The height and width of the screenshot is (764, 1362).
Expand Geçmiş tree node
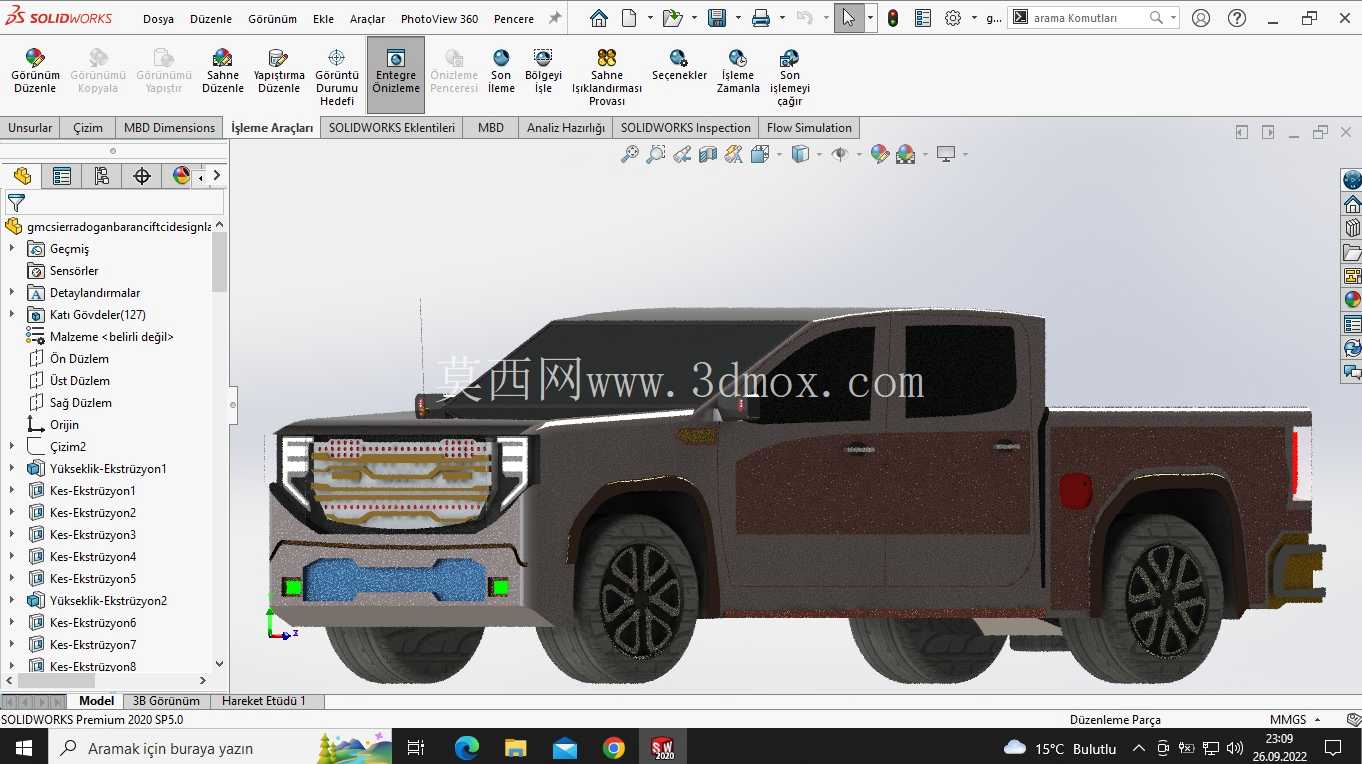coord(12,249)
